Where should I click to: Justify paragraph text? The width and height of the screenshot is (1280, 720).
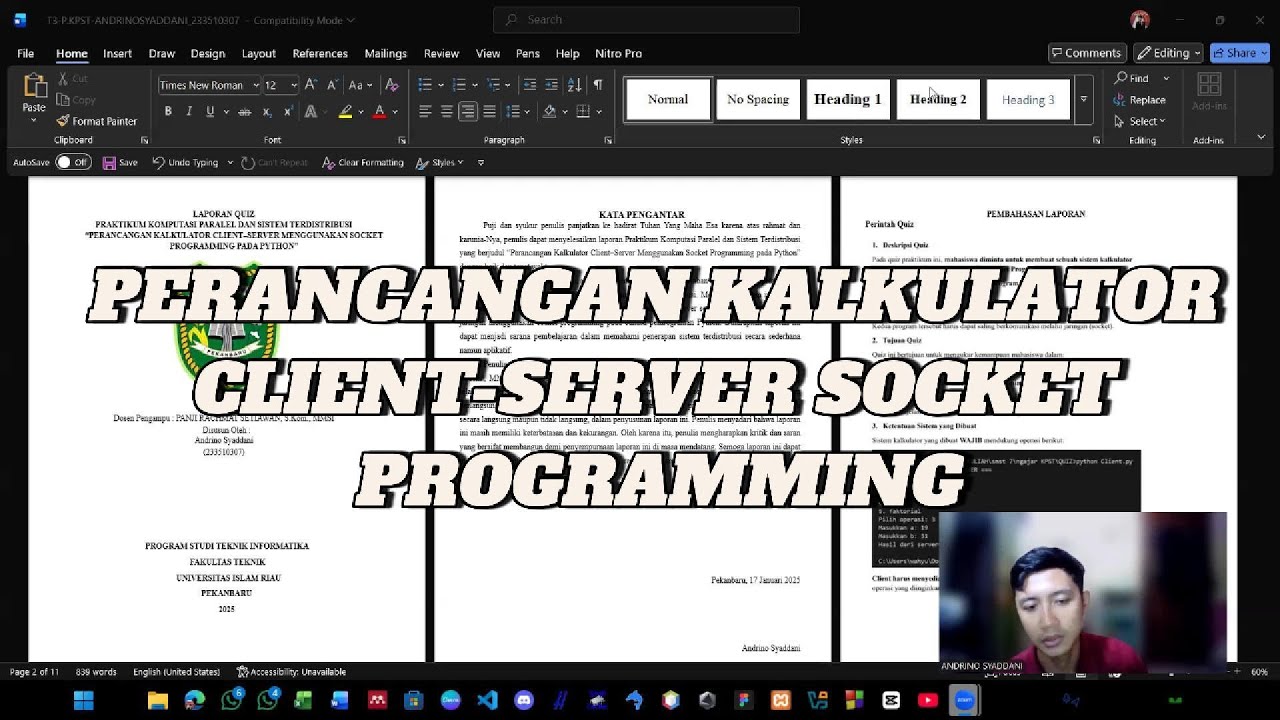tap(489, 112)
